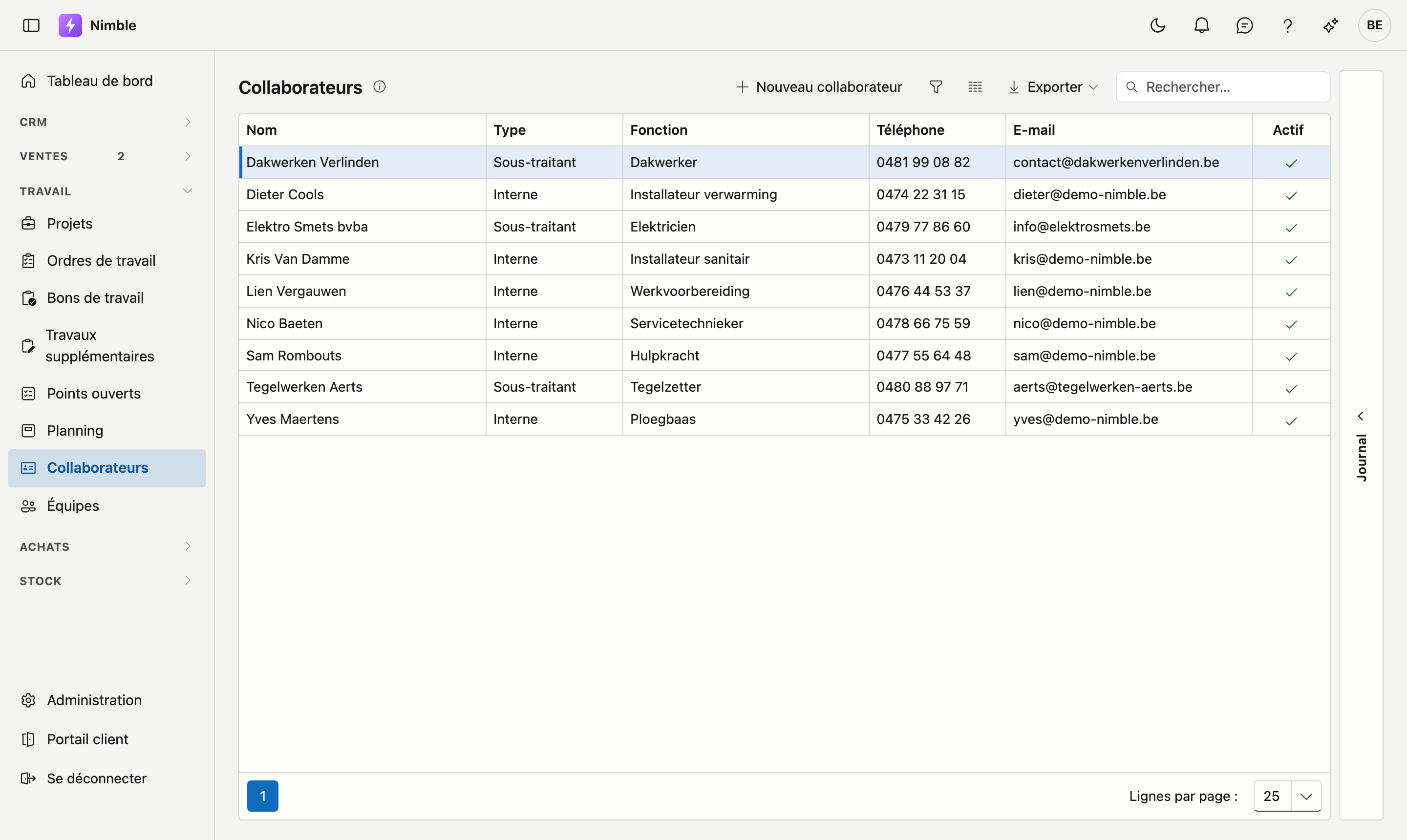This screenshot has height=840, width=1407.
Task: Open the notifications bell
Action: tap(1201, 25)
